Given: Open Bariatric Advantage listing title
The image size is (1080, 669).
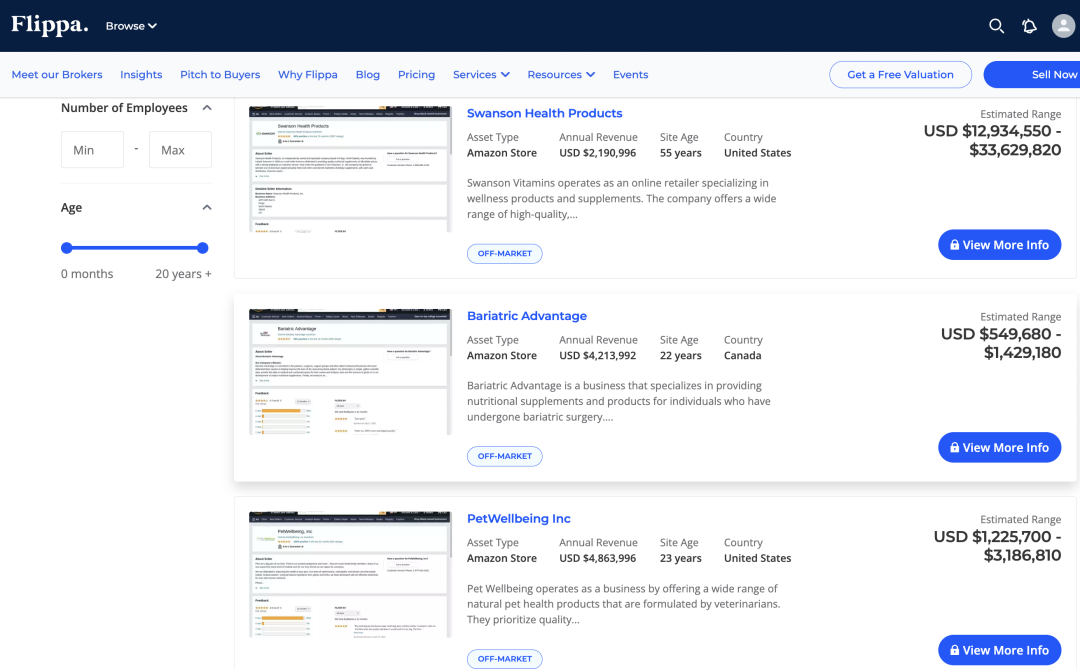Looking at the screenshot, I should tap(527, 316).
